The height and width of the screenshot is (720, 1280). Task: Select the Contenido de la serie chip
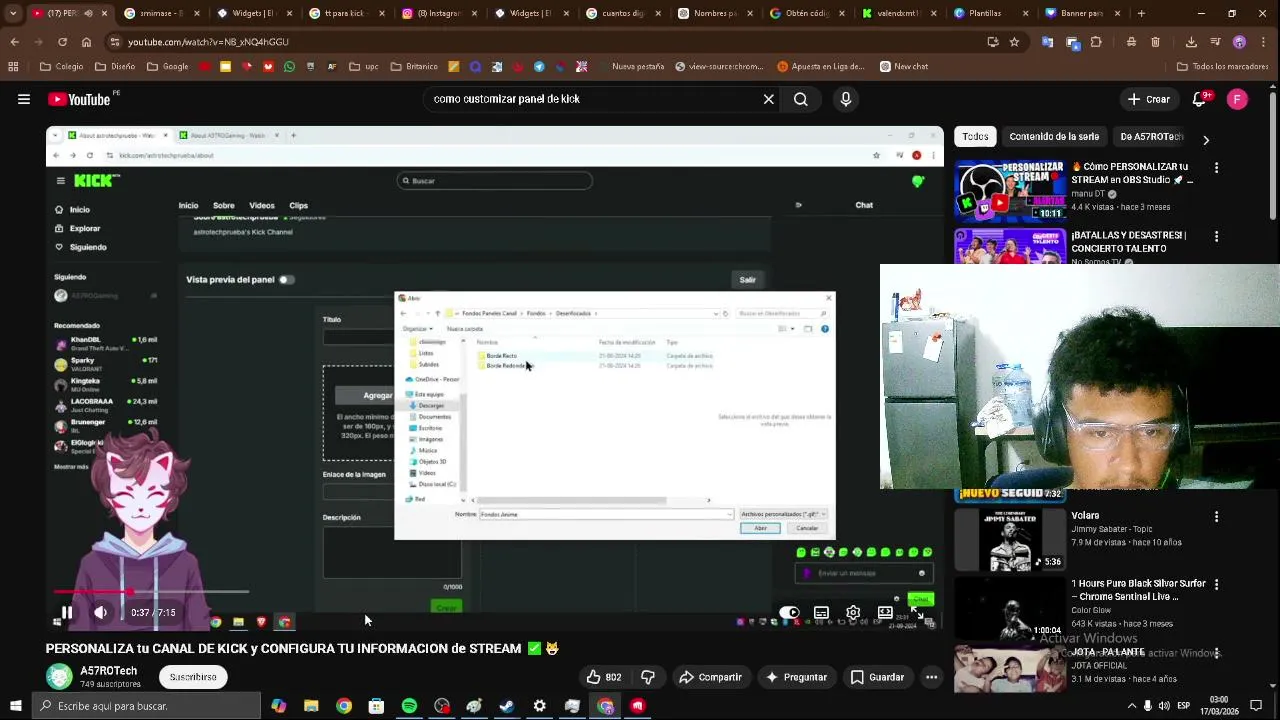click(x=1054, y=137)
